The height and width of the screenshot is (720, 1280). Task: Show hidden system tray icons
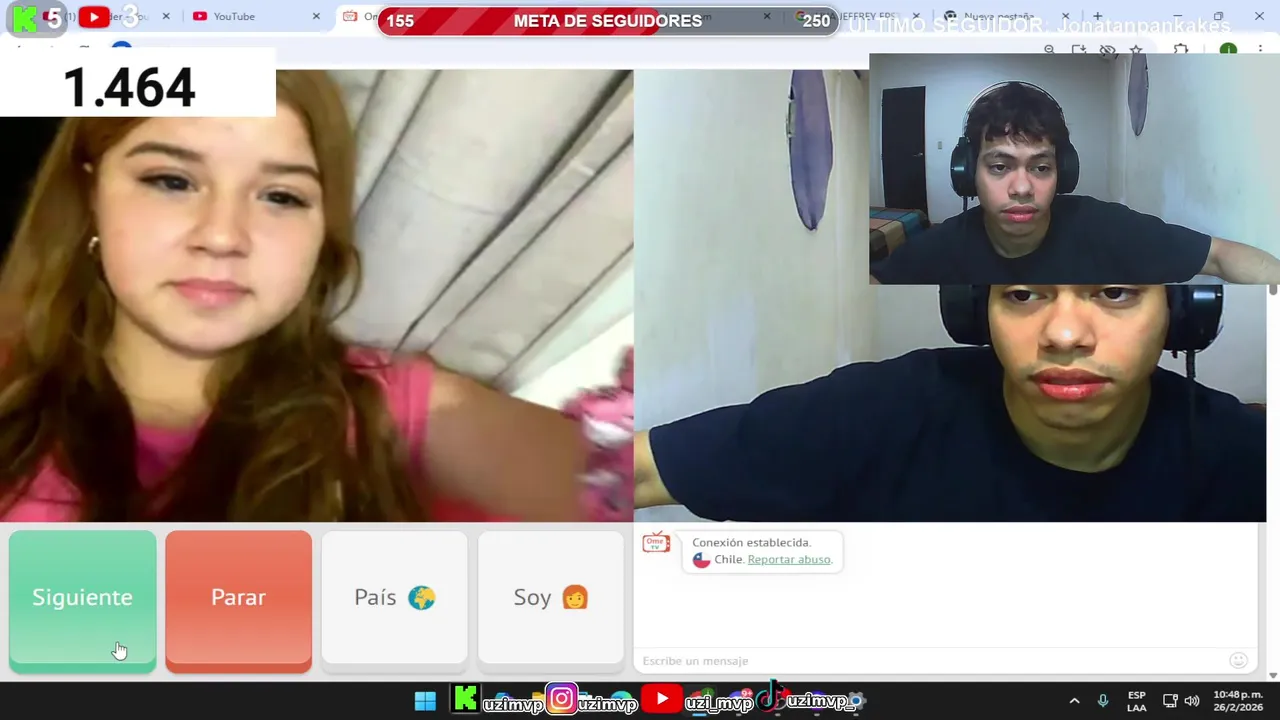pos(1074,701)
